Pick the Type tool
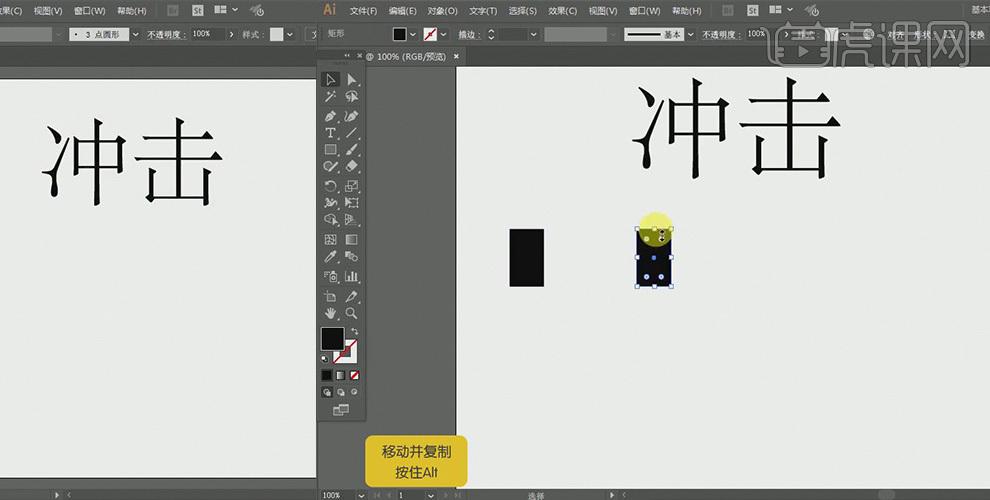990x500 pixels. click(x=330, y=133)
